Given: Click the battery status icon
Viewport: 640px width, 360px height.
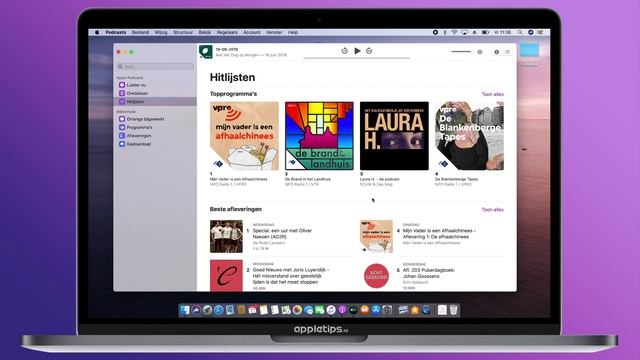Looking at the screenshot, I should 485,32.
